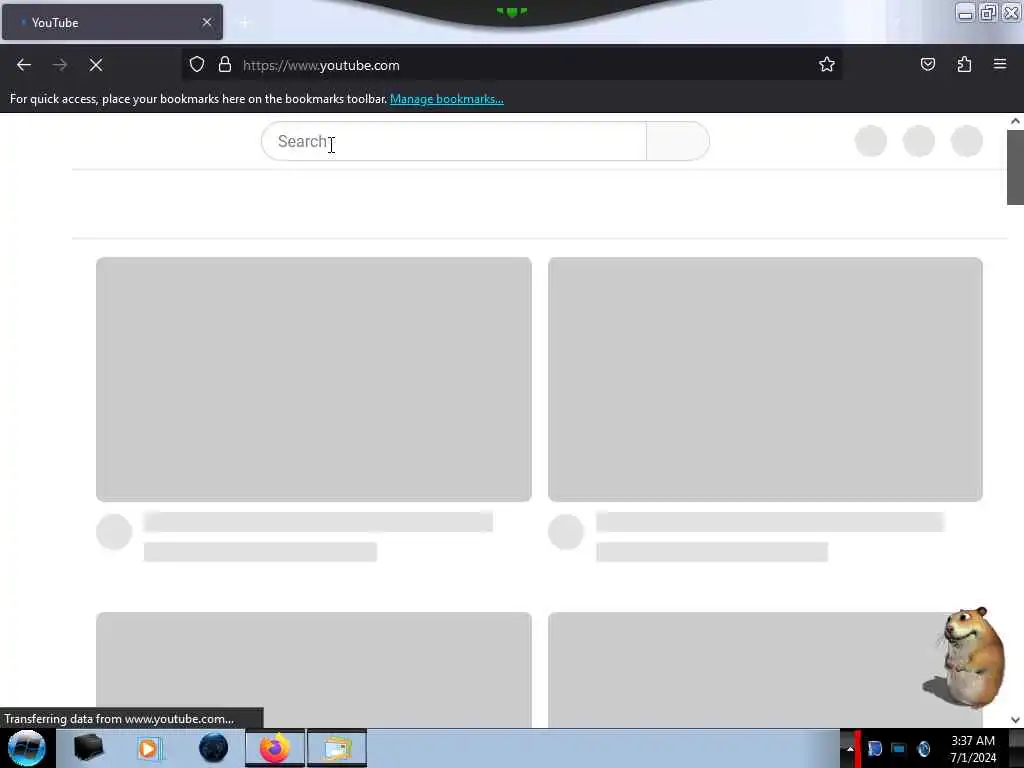This screenshot has width=1024, height=768.
Task: Open the Windows Start menu
Action: pyautogui.click(x=26, y=748)
